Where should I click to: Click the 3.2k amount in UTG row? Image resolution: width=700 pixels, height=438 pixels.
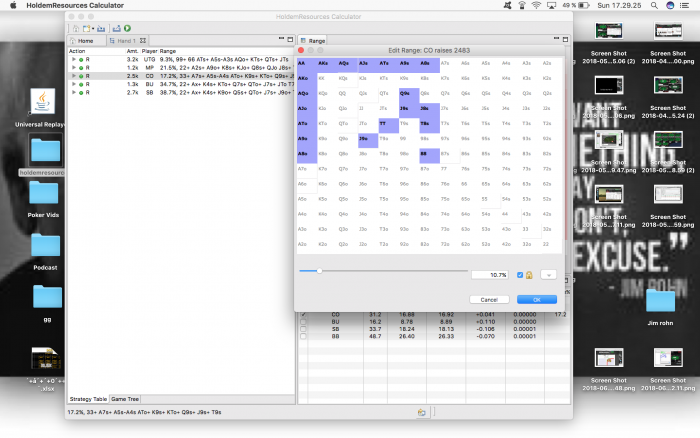132,59
